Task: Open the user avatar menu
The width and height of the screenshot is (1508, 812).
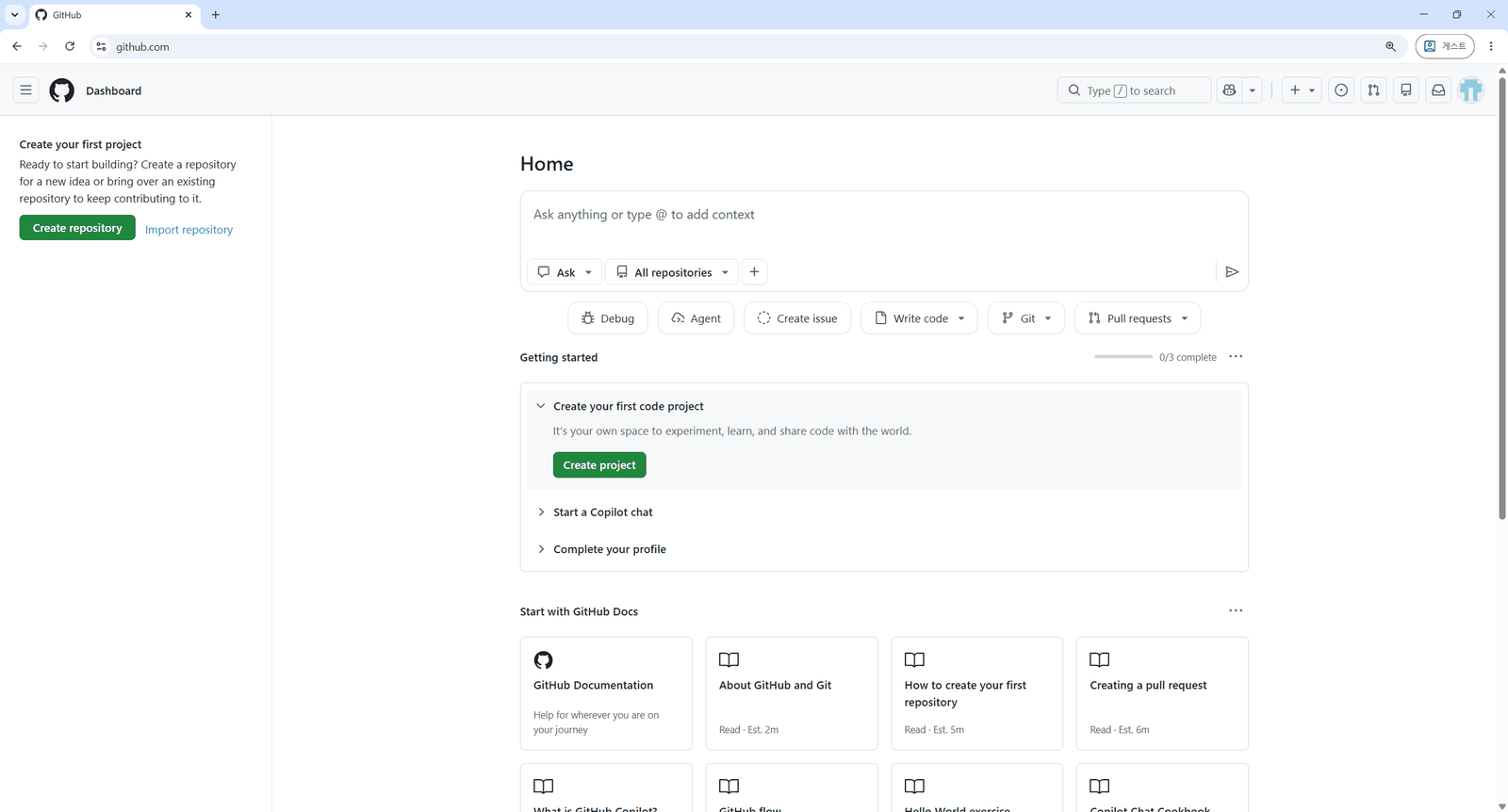Action: [x=1470, y=90]
